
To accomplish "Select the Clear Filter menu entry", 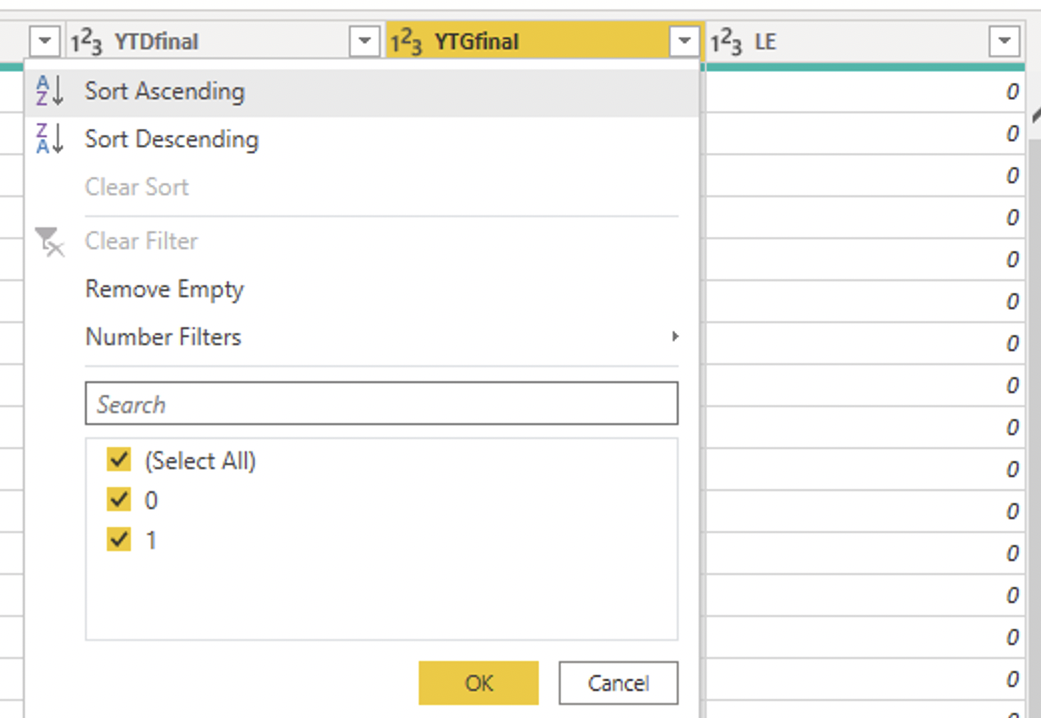I will click(x=362, y=241).
